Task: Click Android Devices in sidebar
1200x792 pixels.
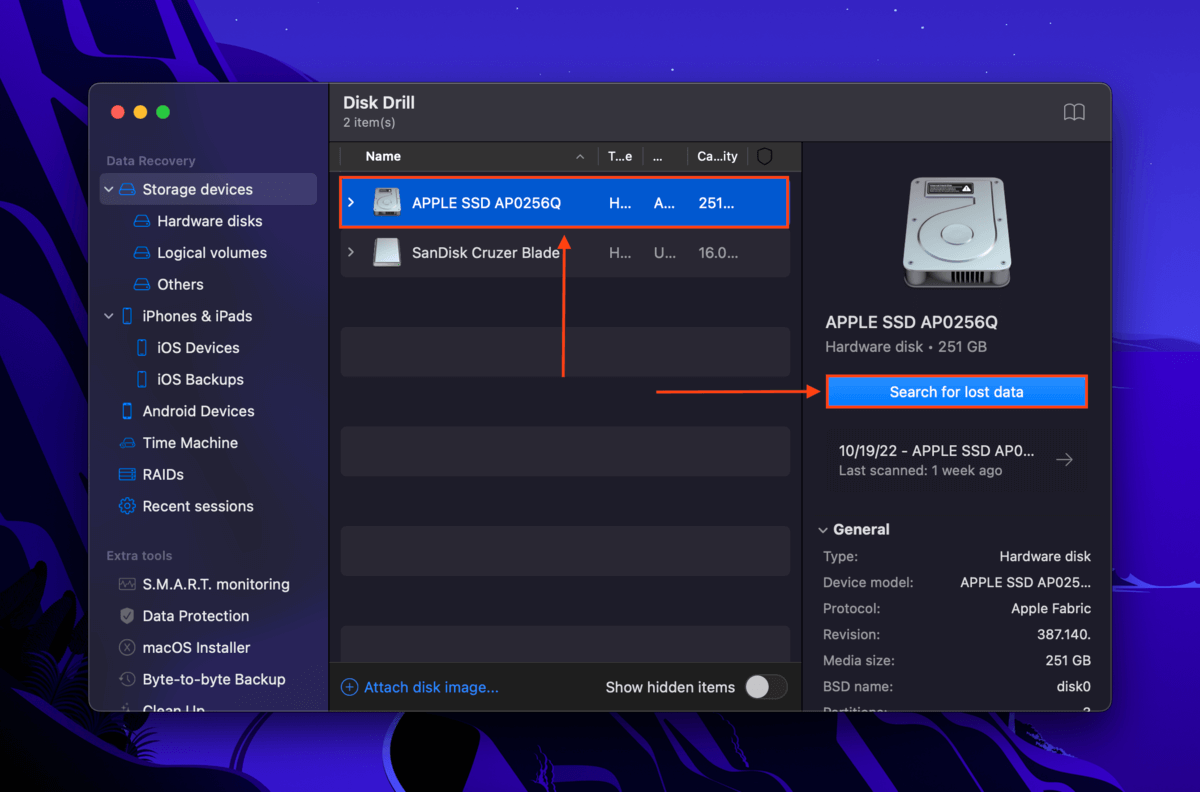Action: tap(198, 411)
